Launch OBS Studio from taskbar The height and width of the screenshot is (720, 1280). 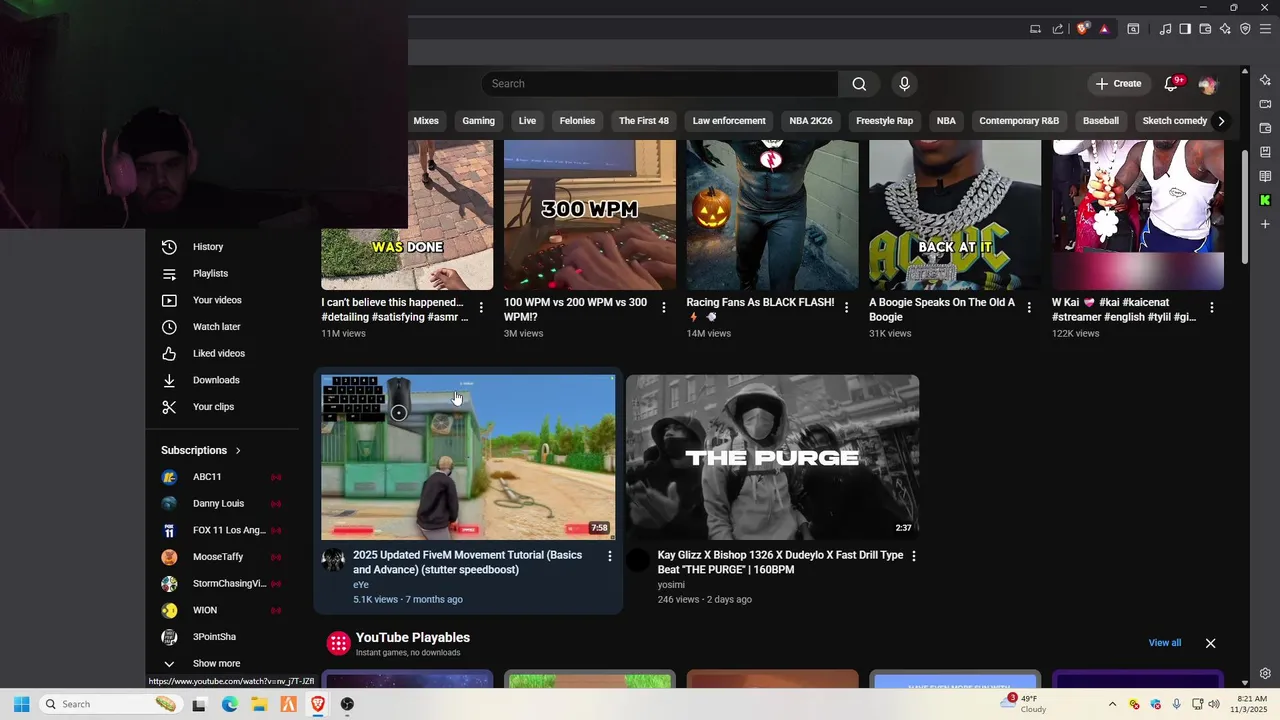[347, 704]
